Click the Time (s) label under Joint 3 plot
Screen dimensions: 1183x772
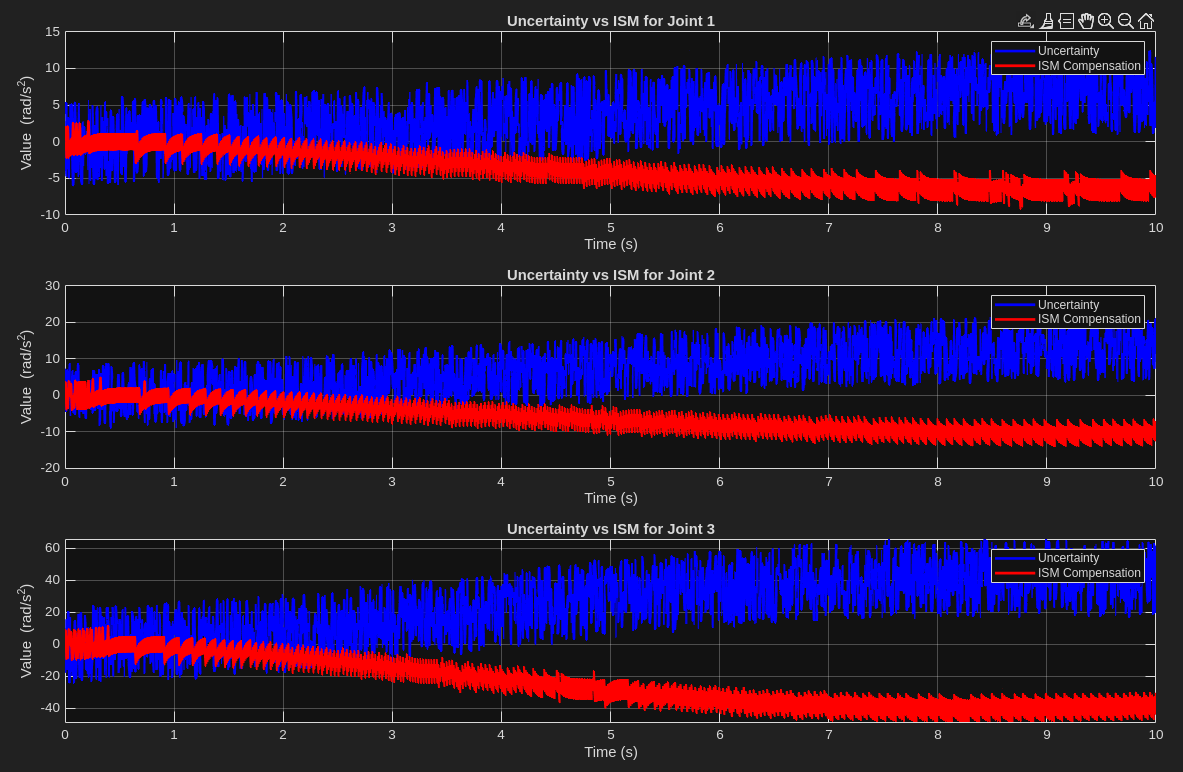[x=610, y=752]
